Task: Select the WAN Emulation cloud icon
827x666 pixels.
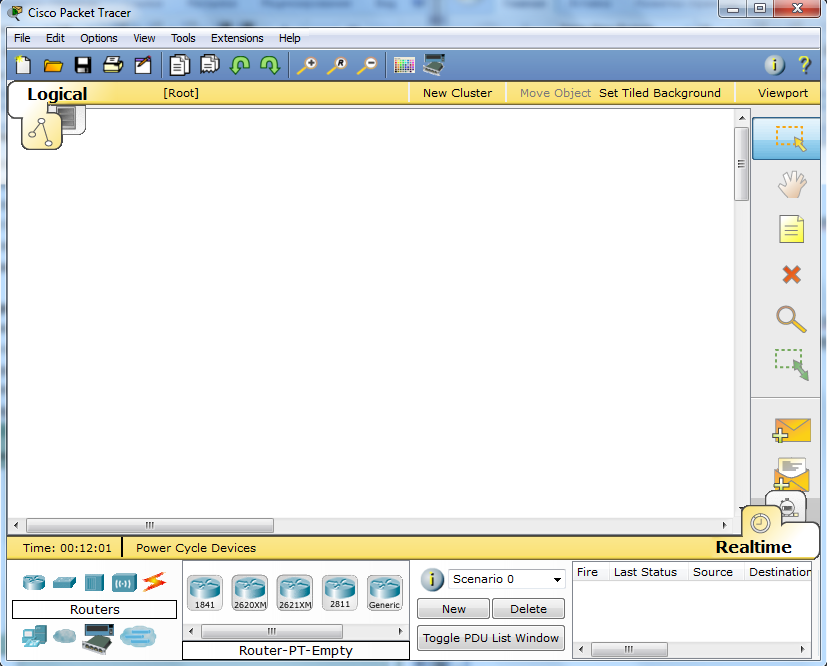Action: click(x=64, y=636)
